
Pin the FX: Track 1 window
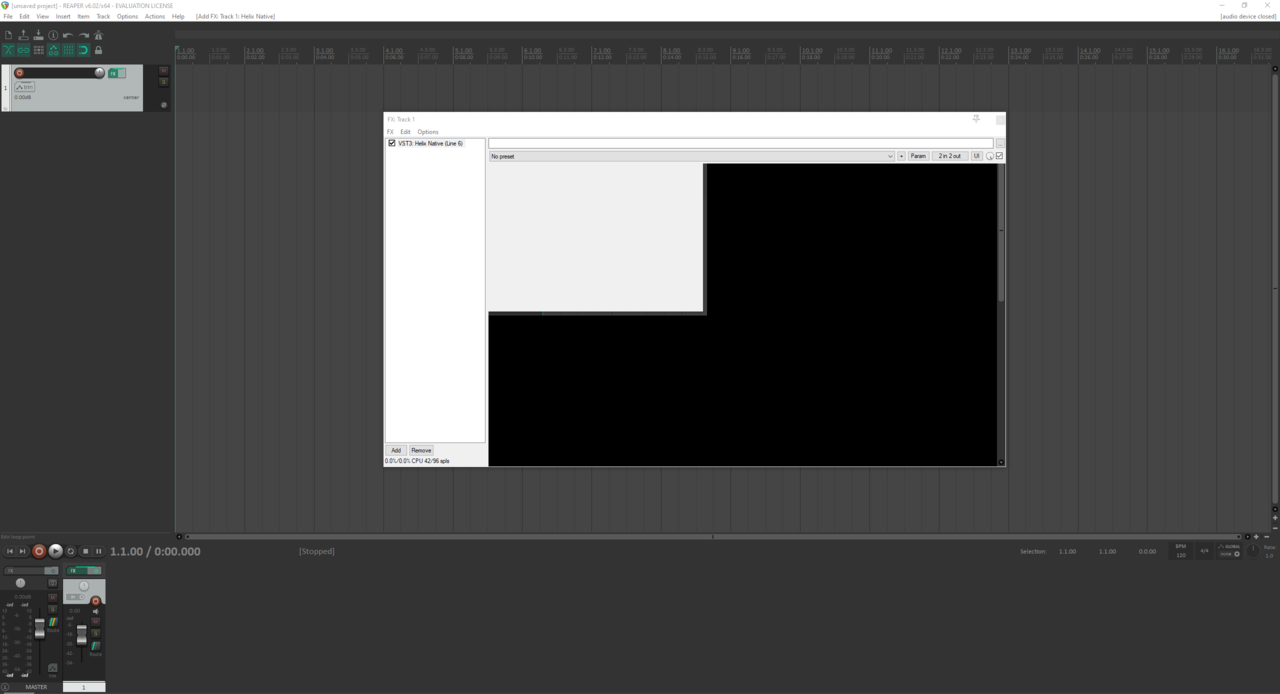(976, 119)
